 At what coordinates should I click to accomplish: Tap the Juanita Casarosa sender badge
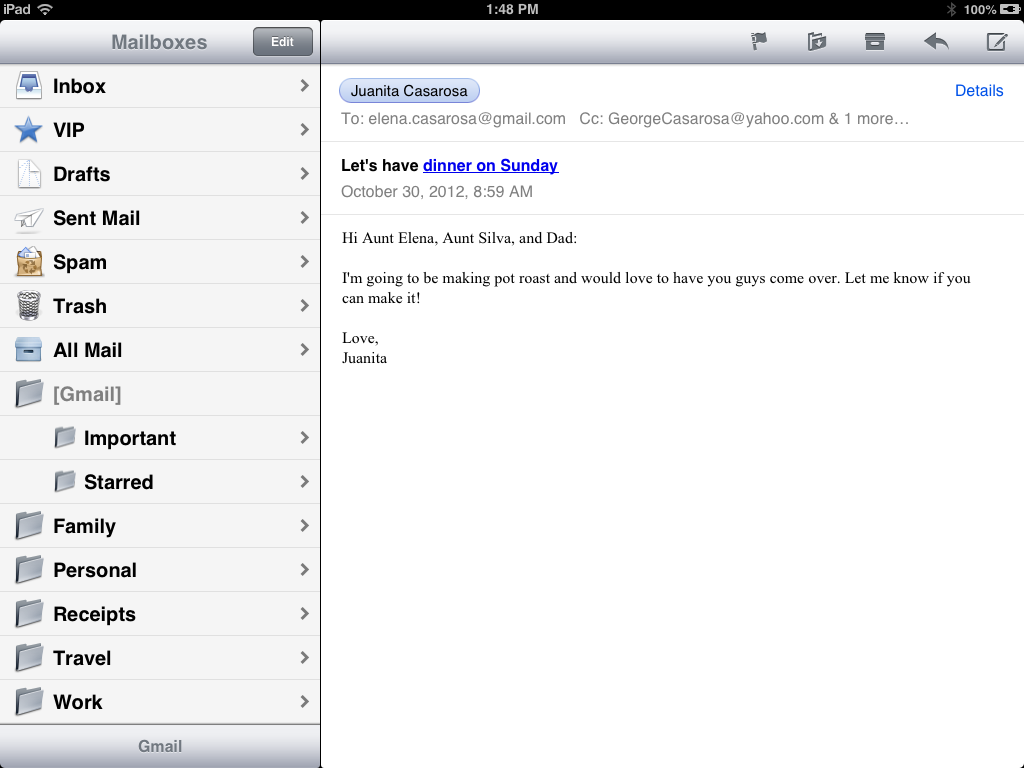(409, 91)
